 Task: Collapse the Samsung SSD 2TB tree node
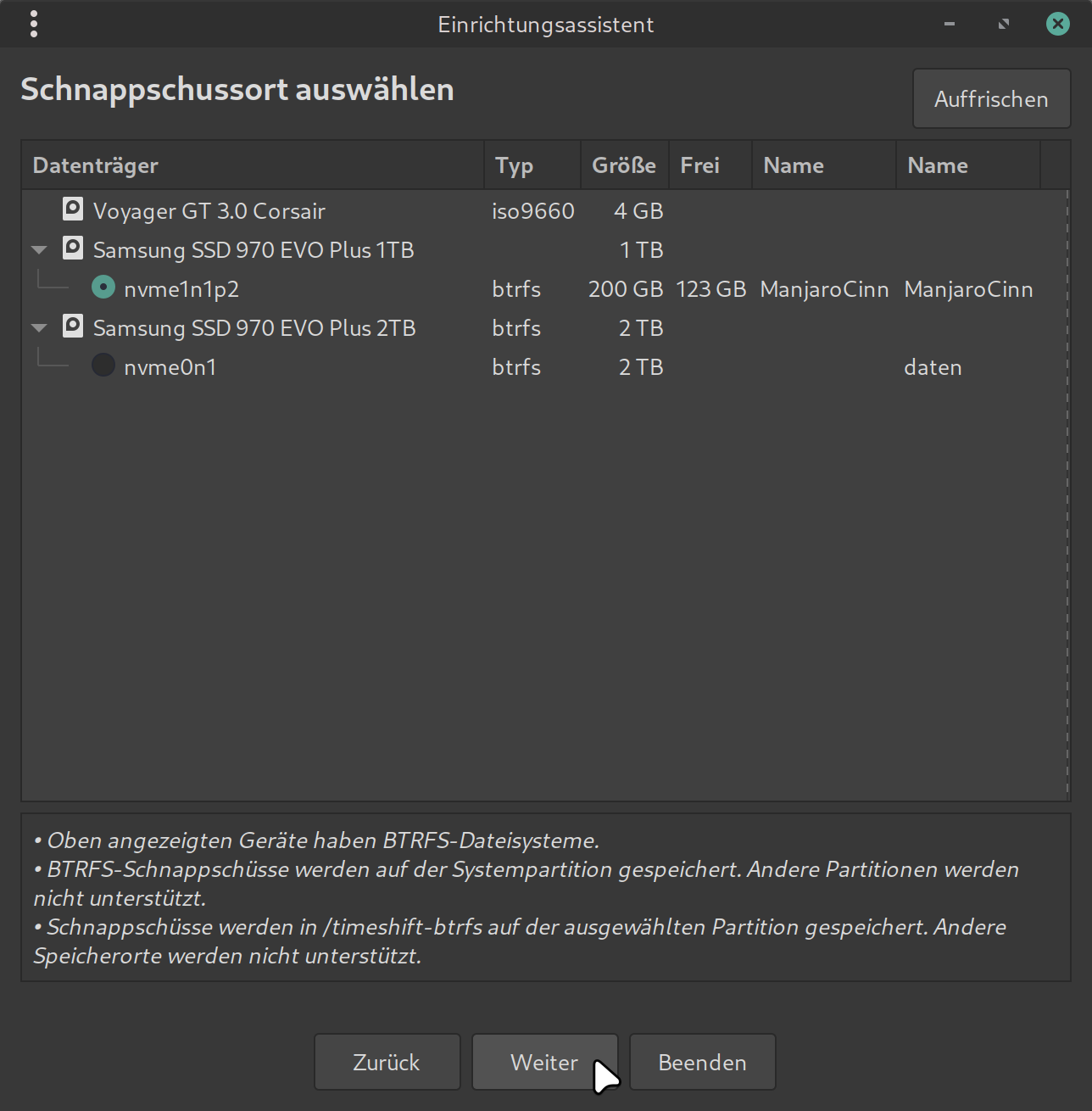pyautogui.click(x=39, y=328)
